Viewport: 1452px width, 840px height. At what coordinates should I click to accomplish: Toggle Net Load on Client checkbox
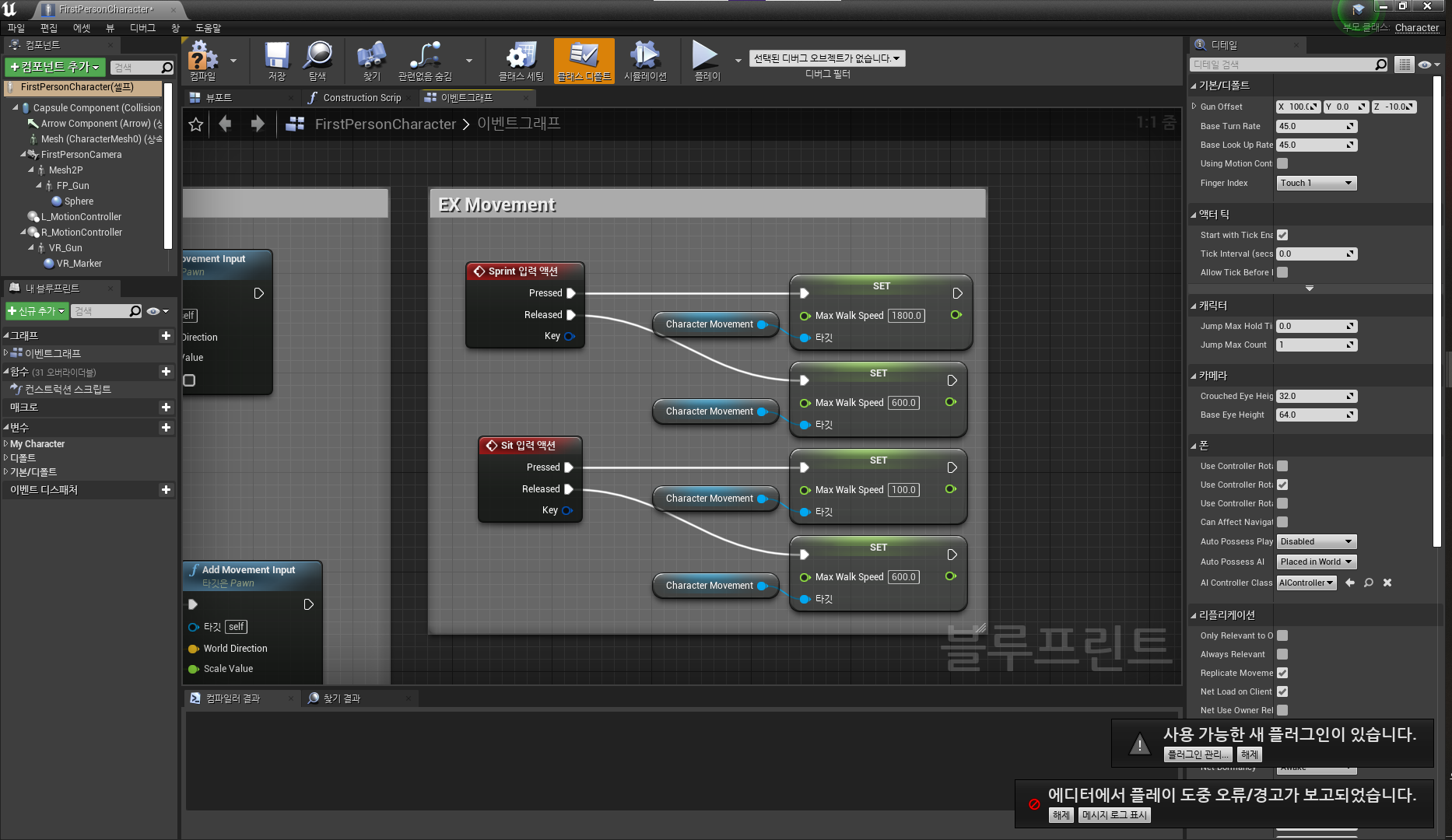1282,691
